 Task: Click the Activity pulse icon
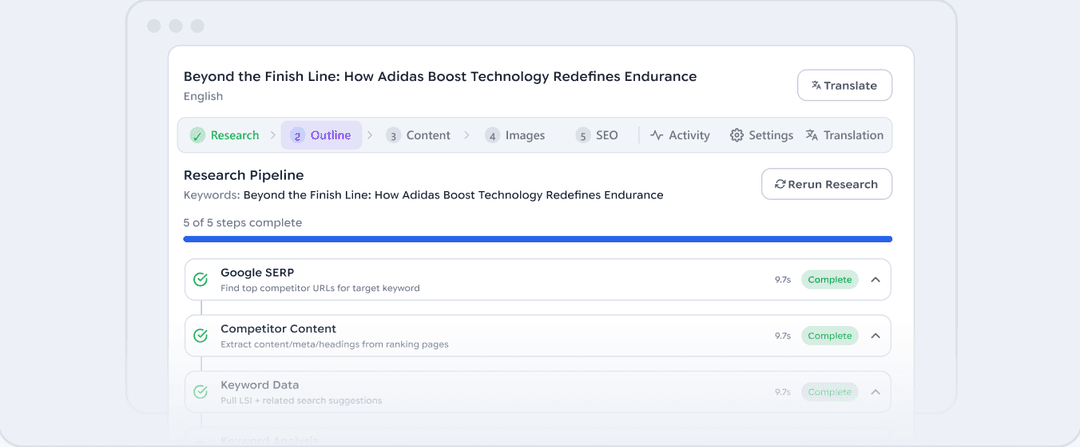coord(656,135)
